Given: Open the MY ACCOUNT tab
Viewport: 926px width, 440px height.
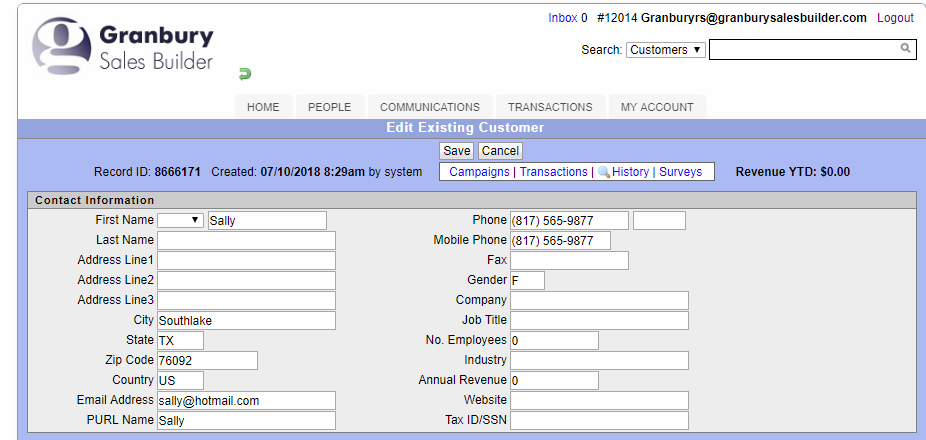Looking at the screenshot, I should point(657,107).
